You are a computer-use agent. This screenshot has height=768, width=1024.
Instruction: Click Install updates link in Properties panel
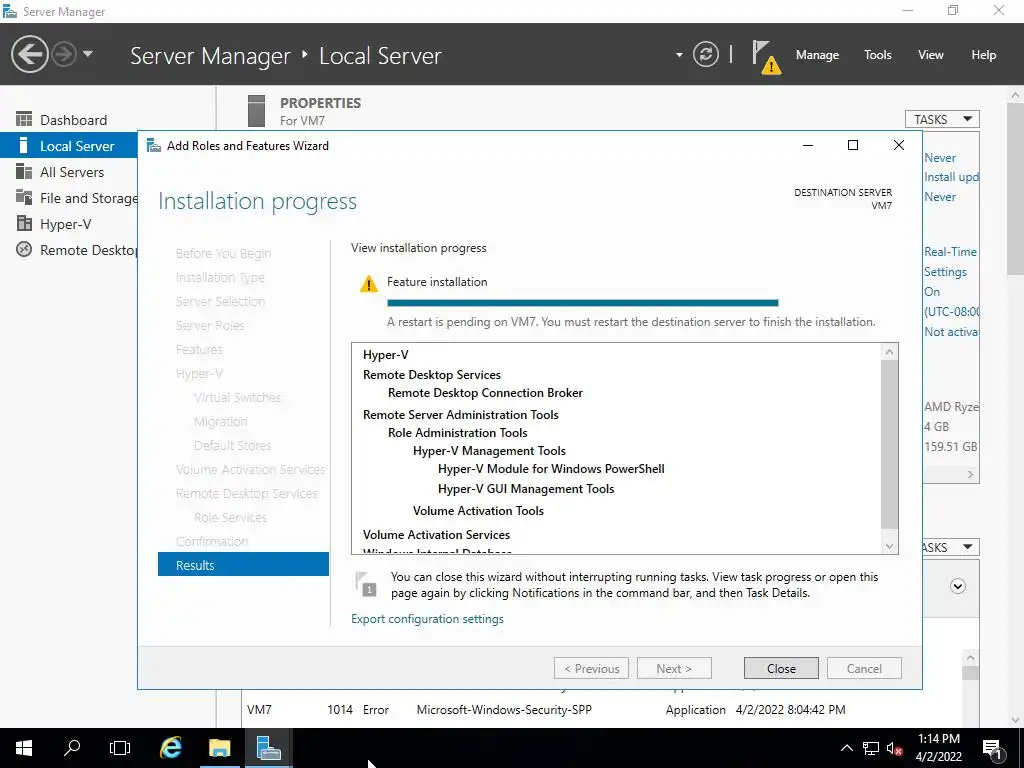[x=951, y=177]
